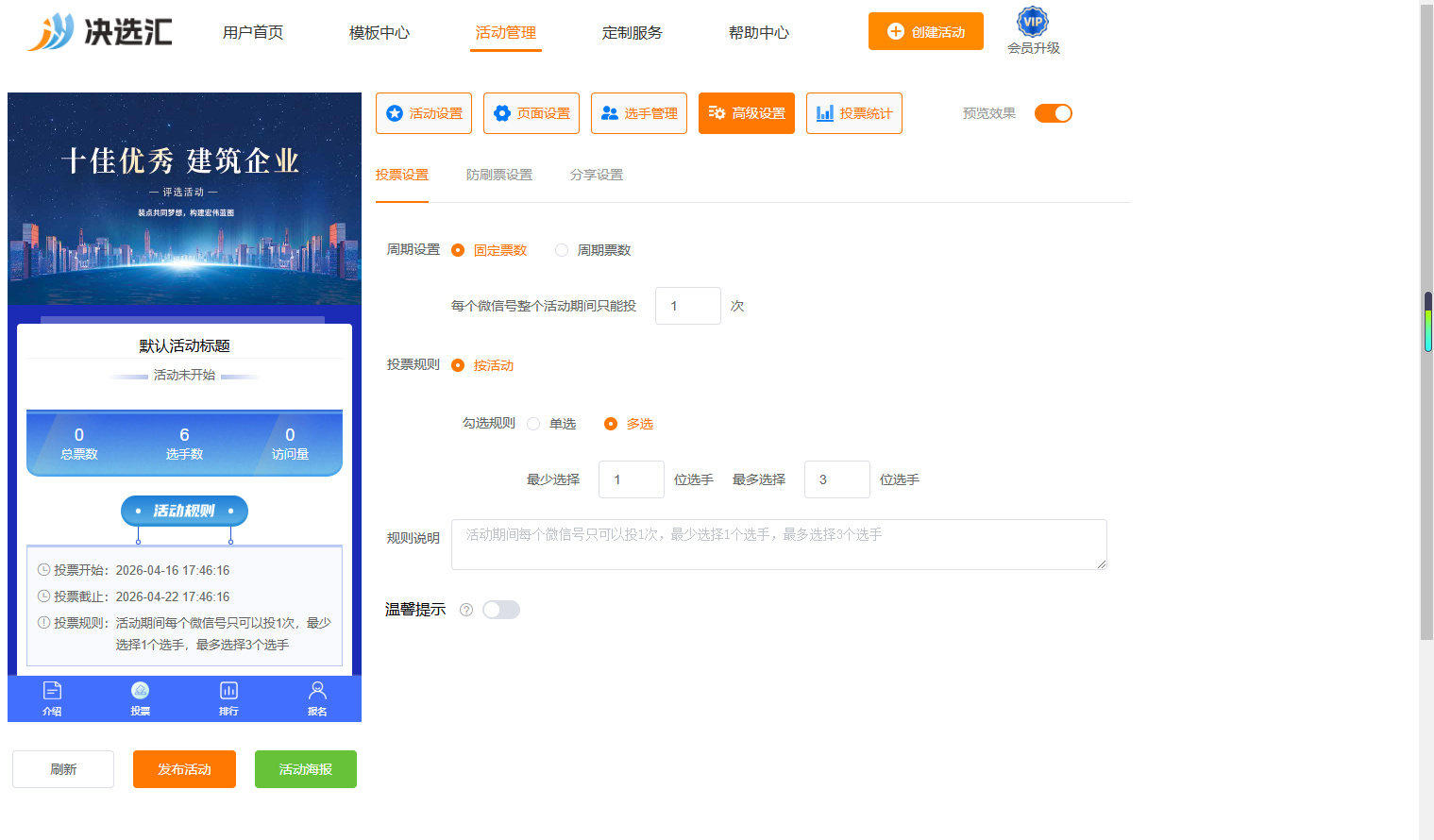The width and height of the screenshot is (1434, 840).
Task: Switch to the 防刷票设置 tab
Action: click(499, 175)
